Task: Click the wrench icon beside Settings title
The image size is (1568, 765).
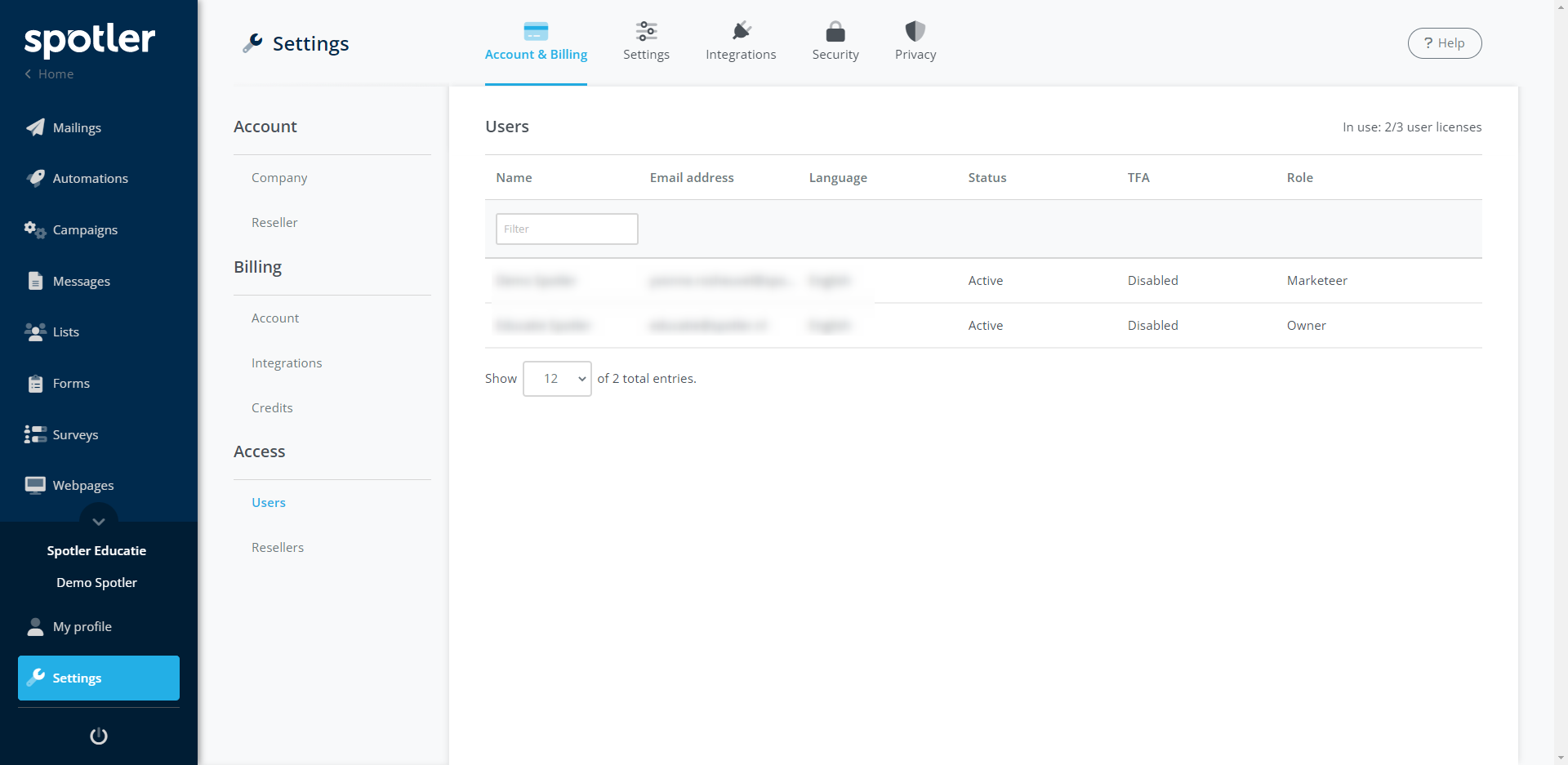Action: 252,43
